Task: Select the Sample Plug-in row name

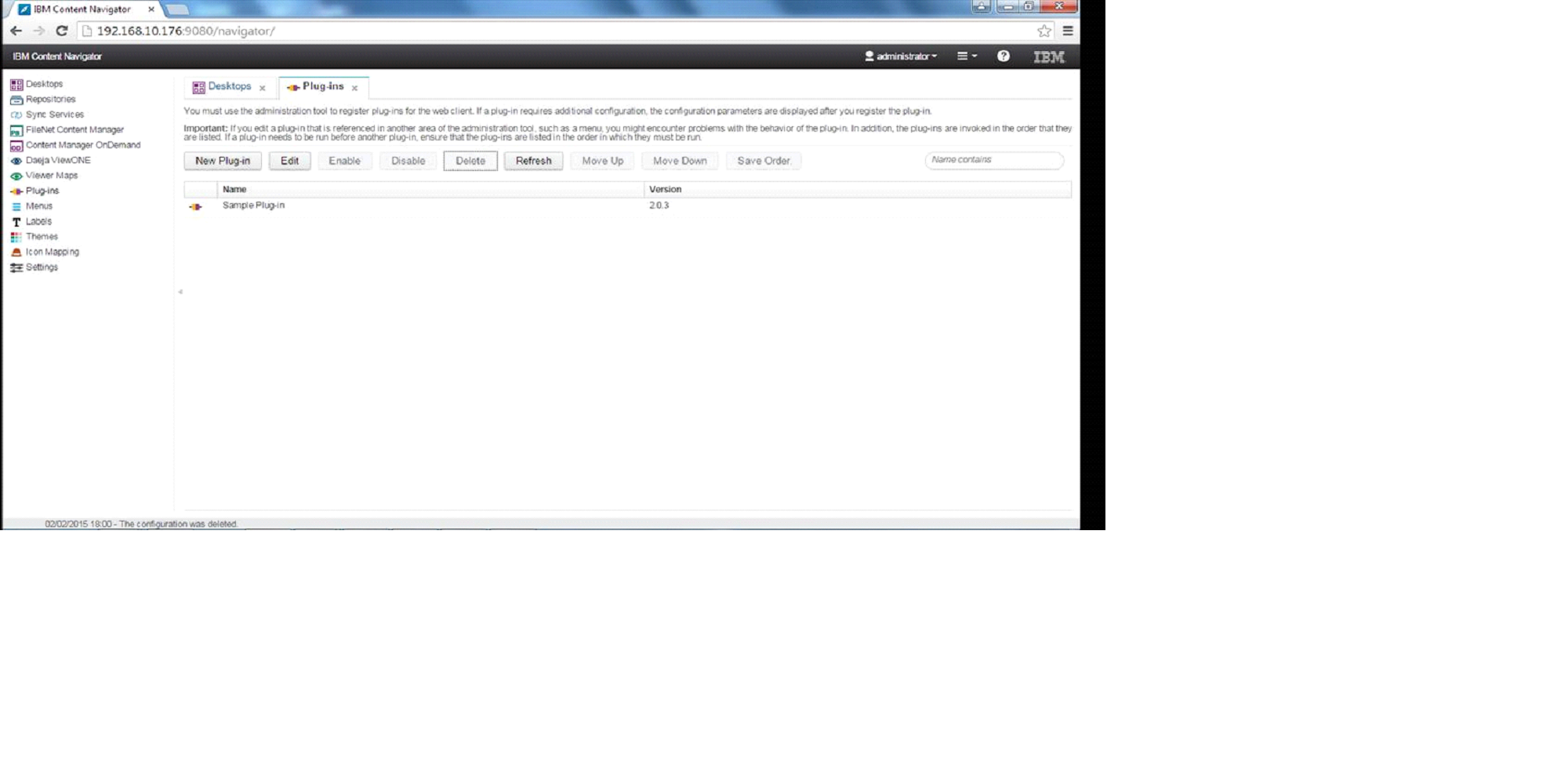Action: click(253, 205)
